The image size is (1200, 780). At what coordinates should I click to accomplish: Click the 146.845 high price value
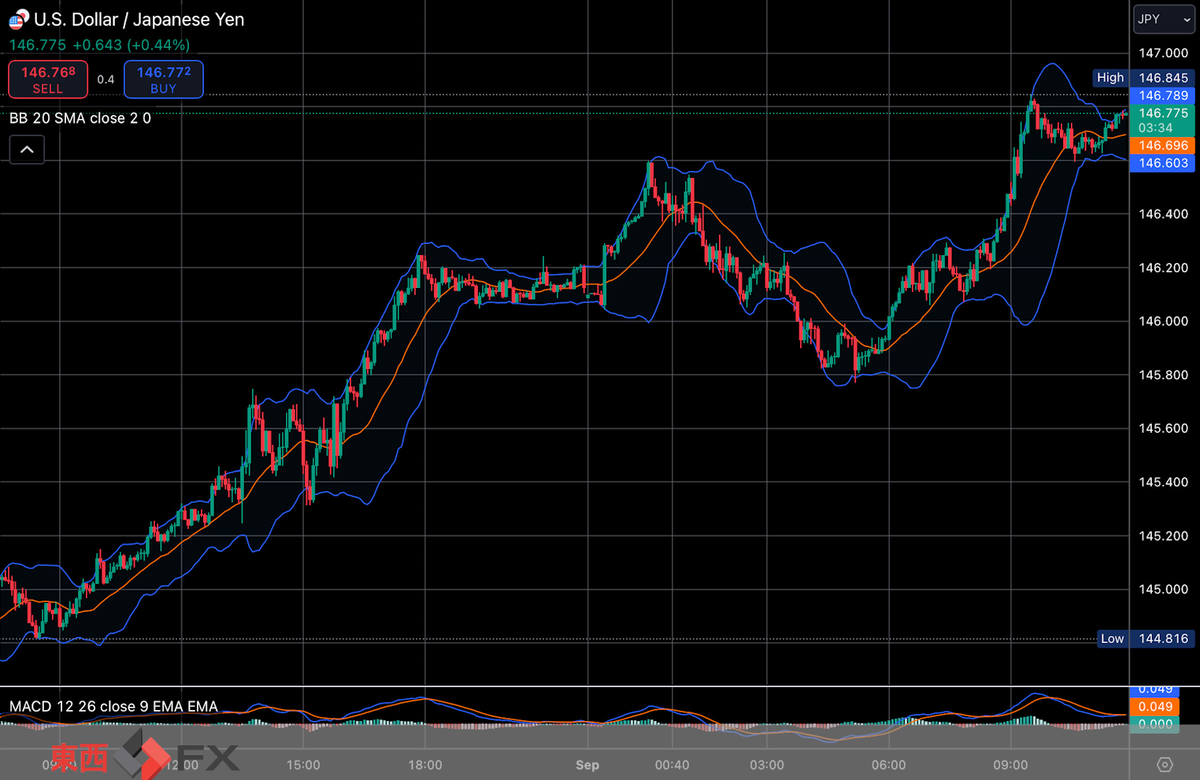pyautogui.click(x=1162, y=77)
